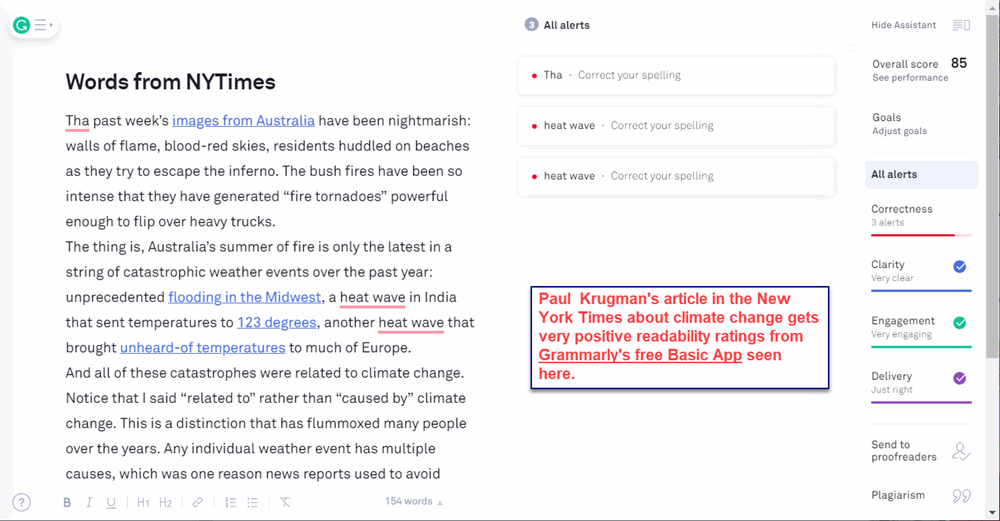Expand the second heat wave alert card

tap(676, 176)
